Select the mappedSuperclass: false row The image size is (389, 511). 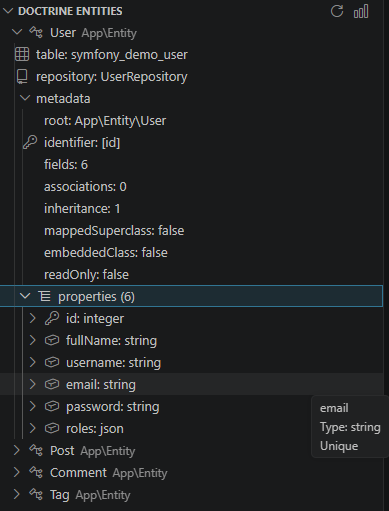(114, 231)
